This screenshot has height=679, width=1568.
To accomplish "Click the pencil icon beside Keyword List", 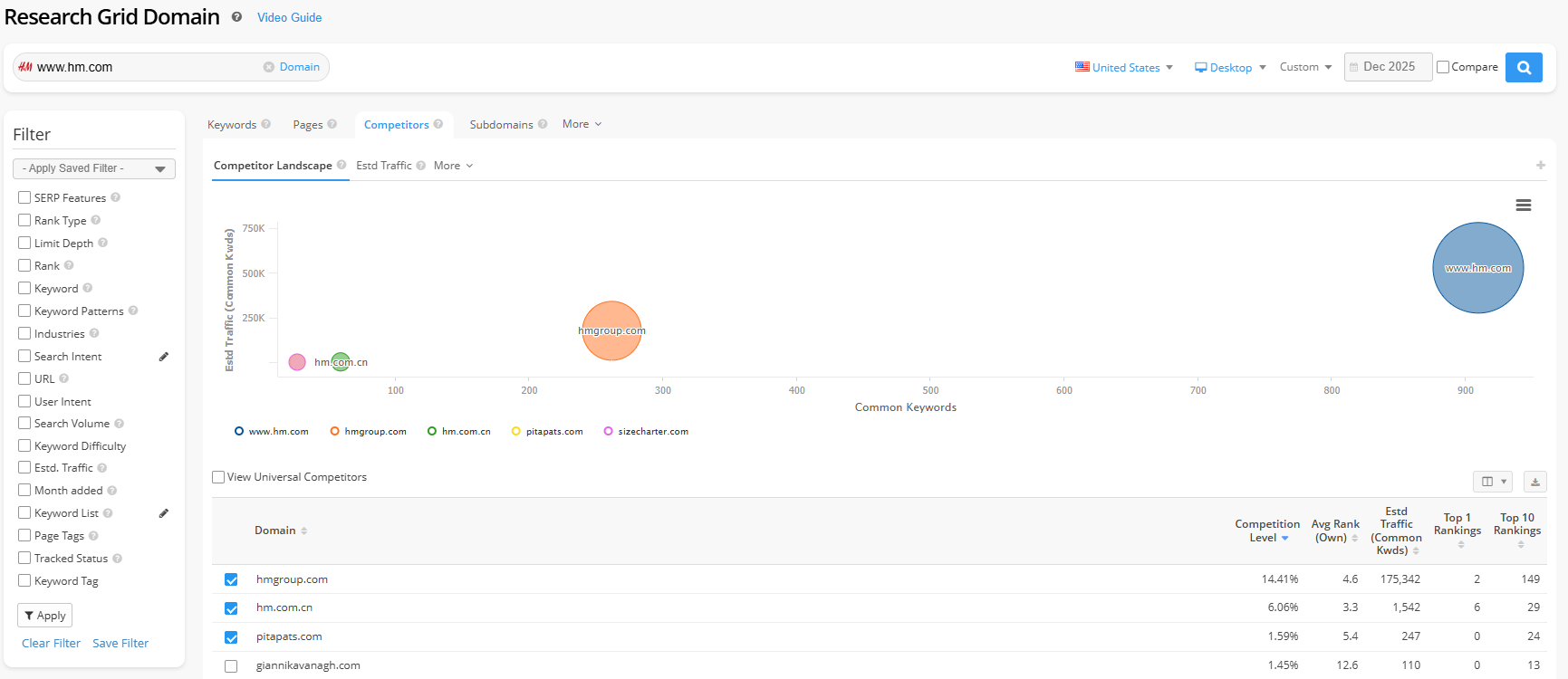I will coord(164,513).
